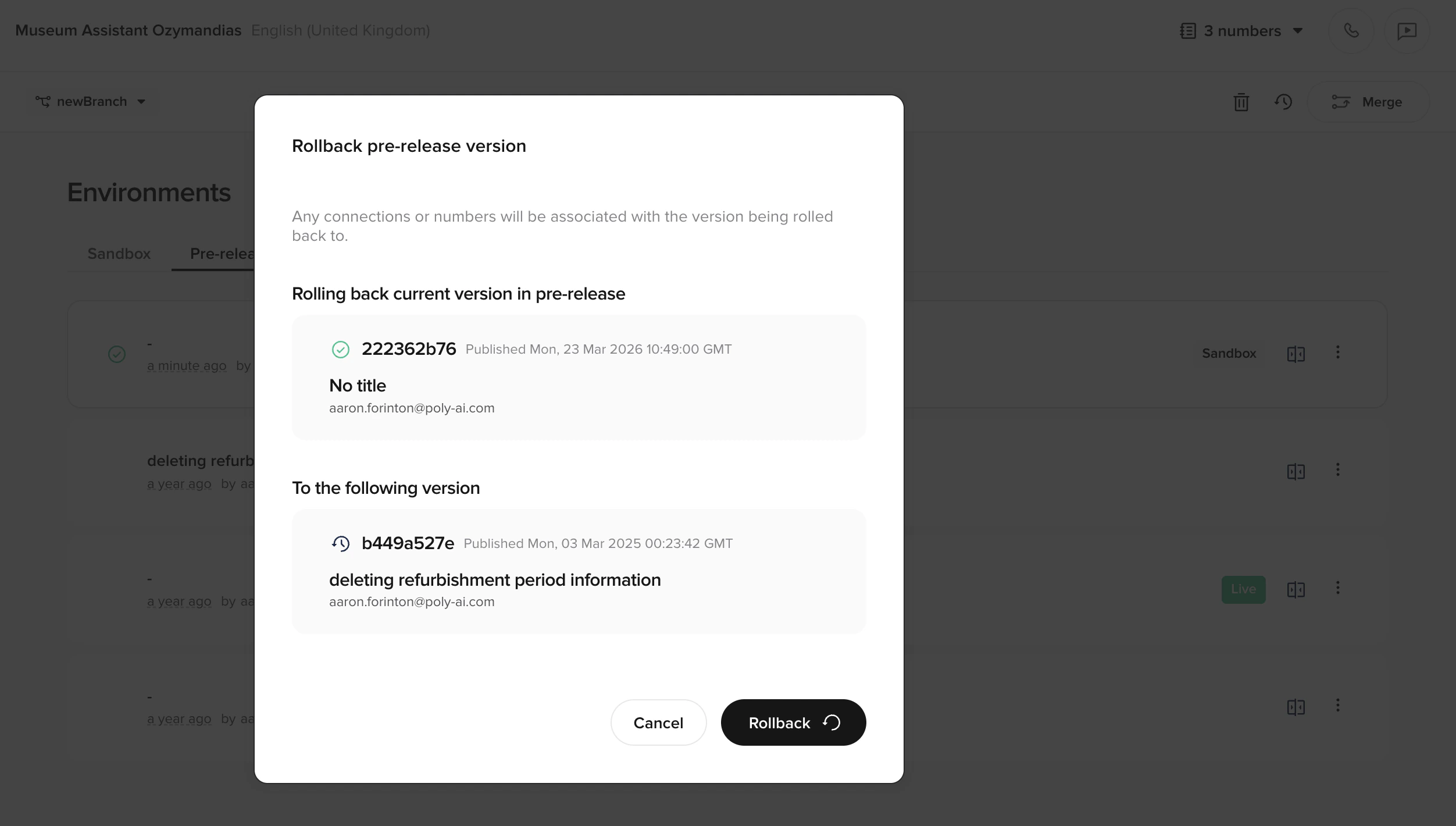Open the 3 numbers dropdown

(1243, 31)
